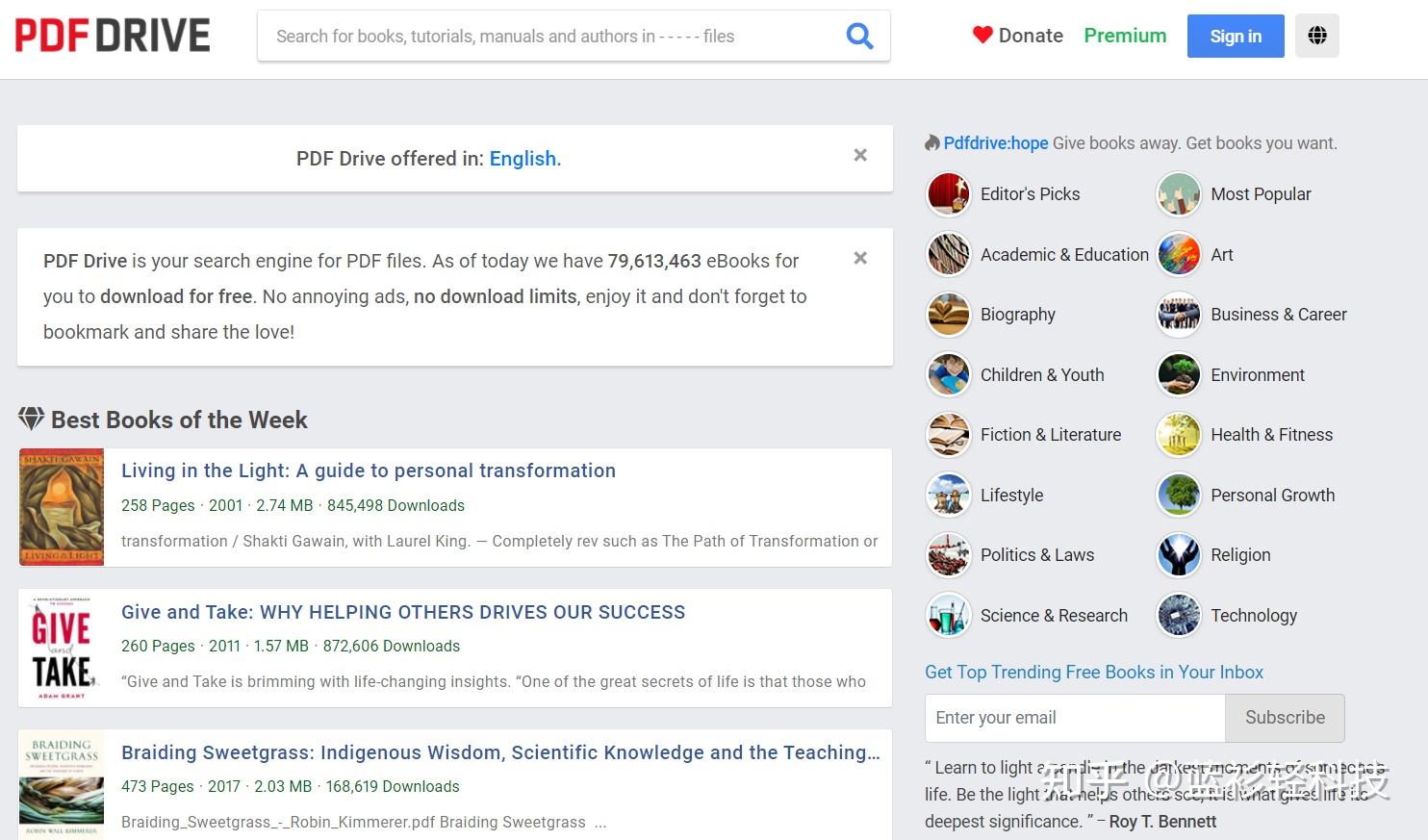Open the Academic & Education category link

pos(1064,255)
